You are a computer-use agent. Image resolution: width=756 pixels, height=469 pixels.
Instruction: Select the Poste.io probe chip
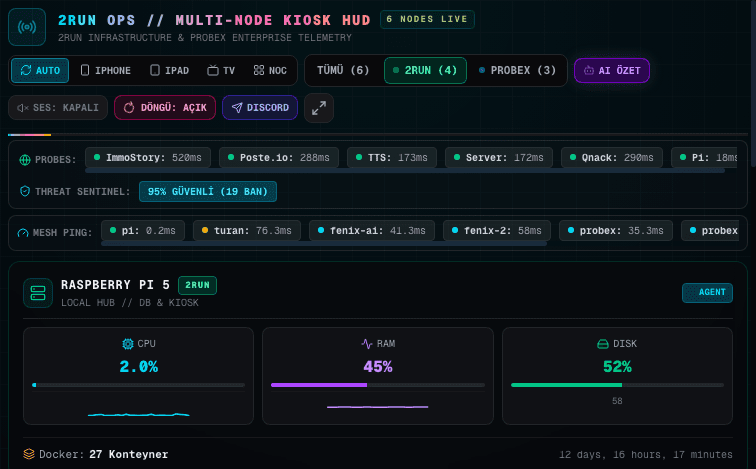279,158
